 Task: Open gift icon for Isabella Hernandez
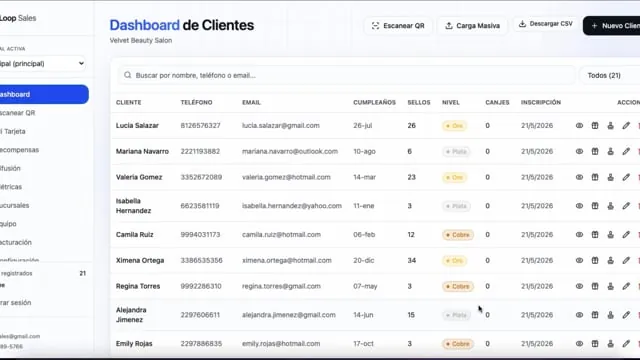point(595,206)
